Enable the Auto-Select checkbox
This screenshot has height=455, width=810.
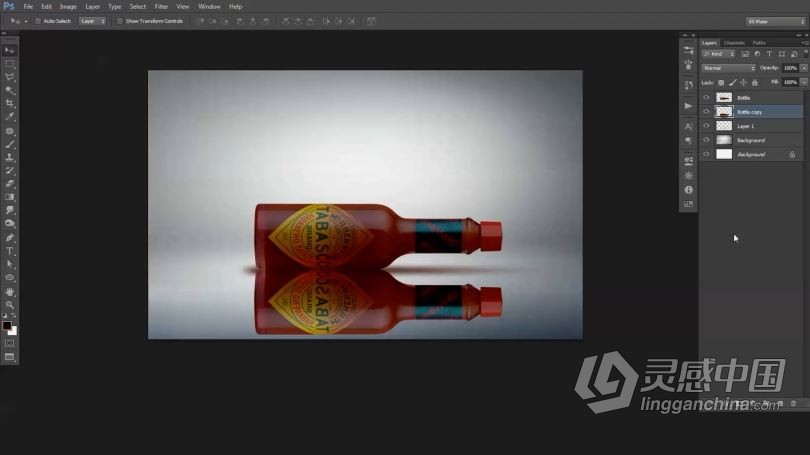tap(38, 21)
